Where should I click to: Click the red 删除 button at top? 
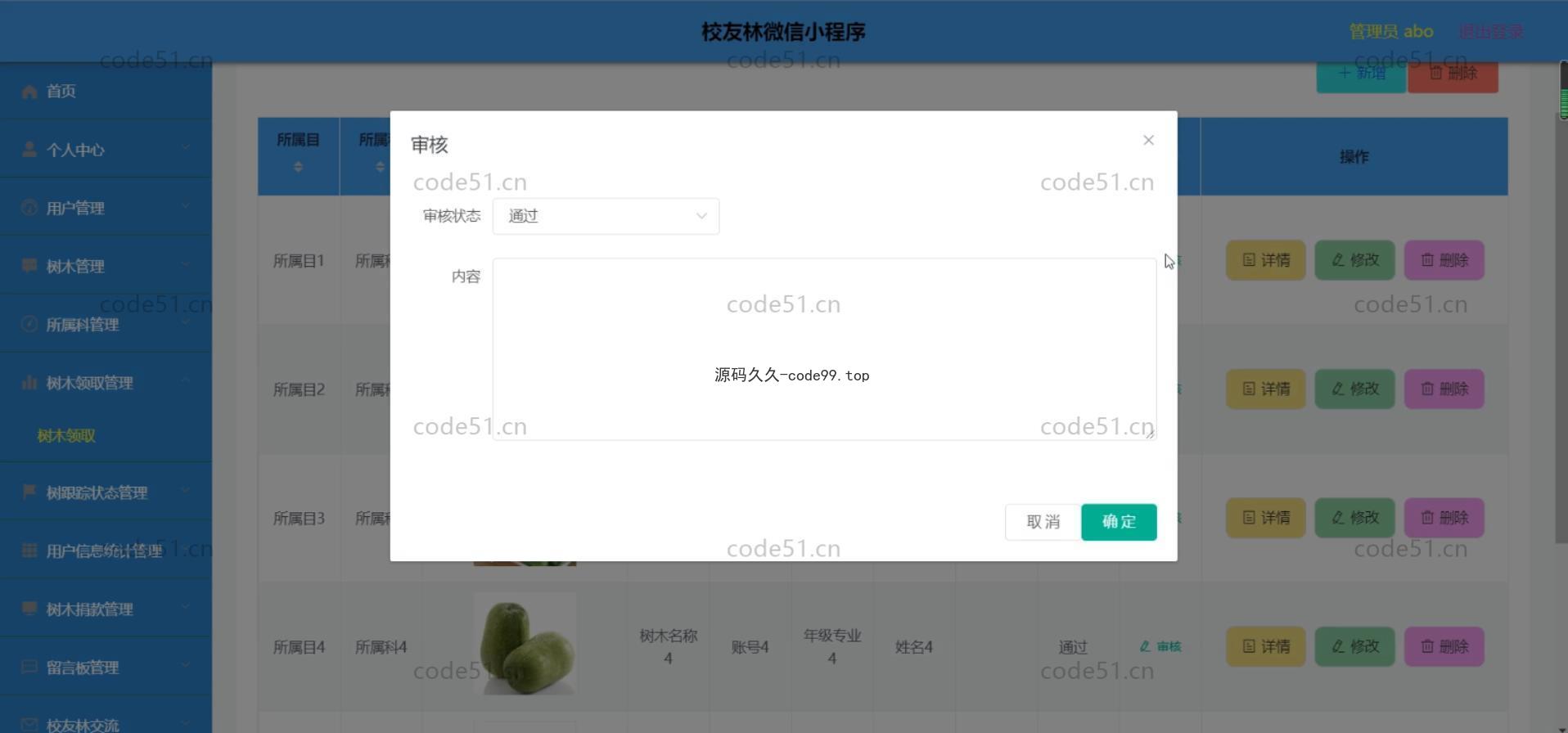[1453, 76]
